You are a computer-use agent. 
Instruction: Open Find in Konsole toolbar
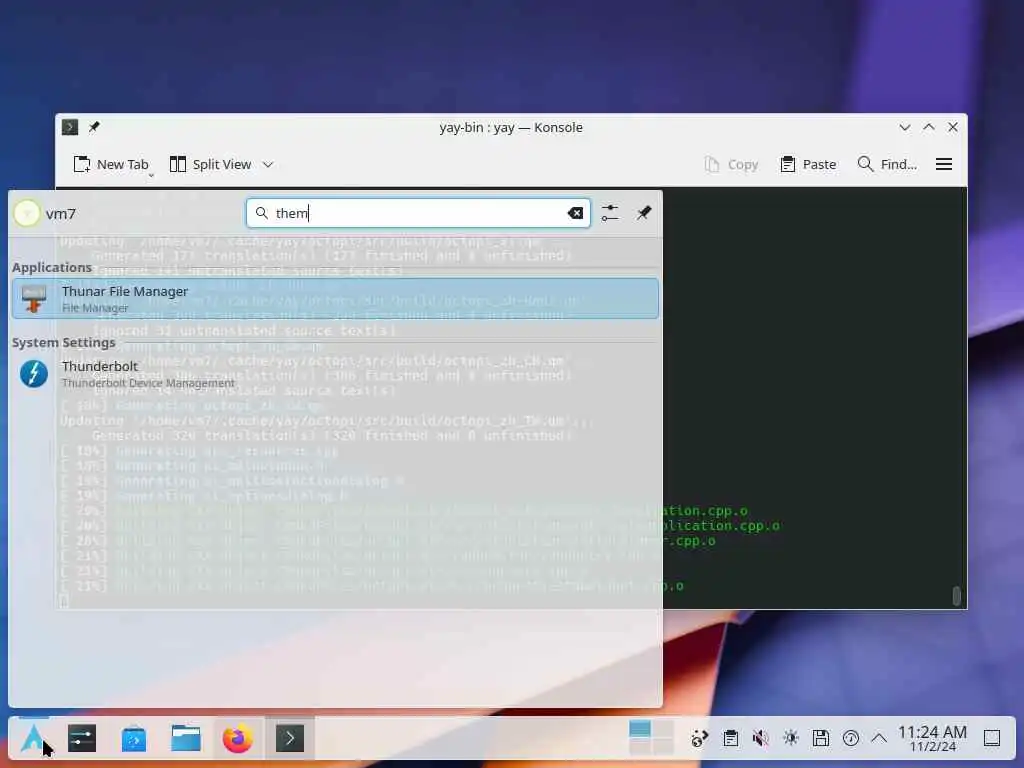point(887,165)
